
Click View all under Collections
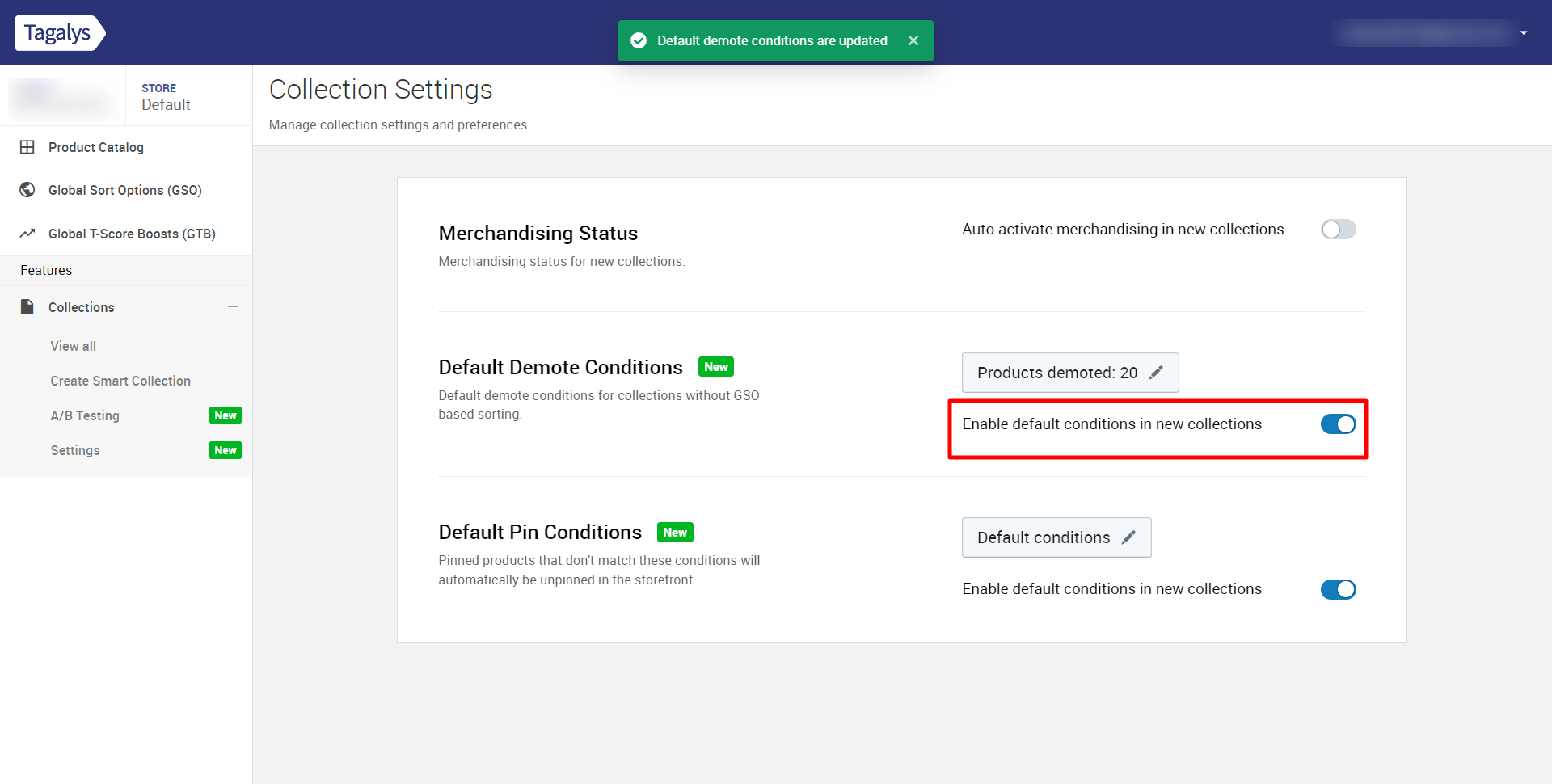[x=73, y=346]
